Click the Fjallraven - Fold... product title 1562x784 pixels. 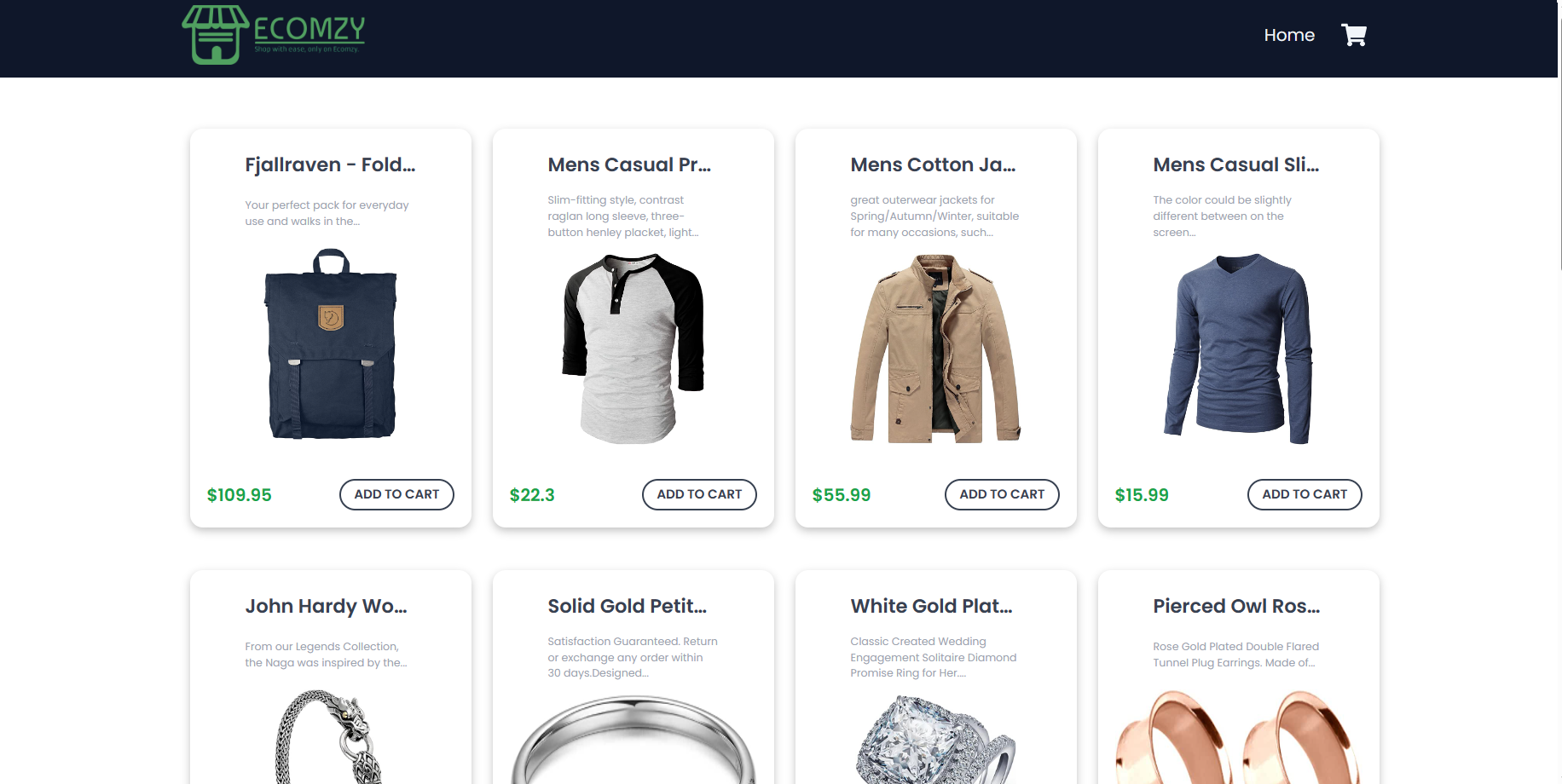(x=330, y=164)
